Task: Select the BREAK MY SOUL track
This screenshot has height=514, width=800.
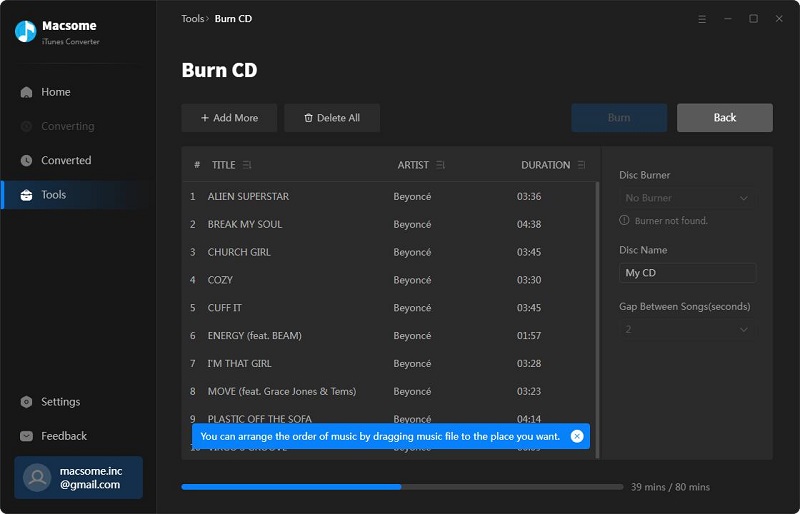Action: tap(388, 224)
